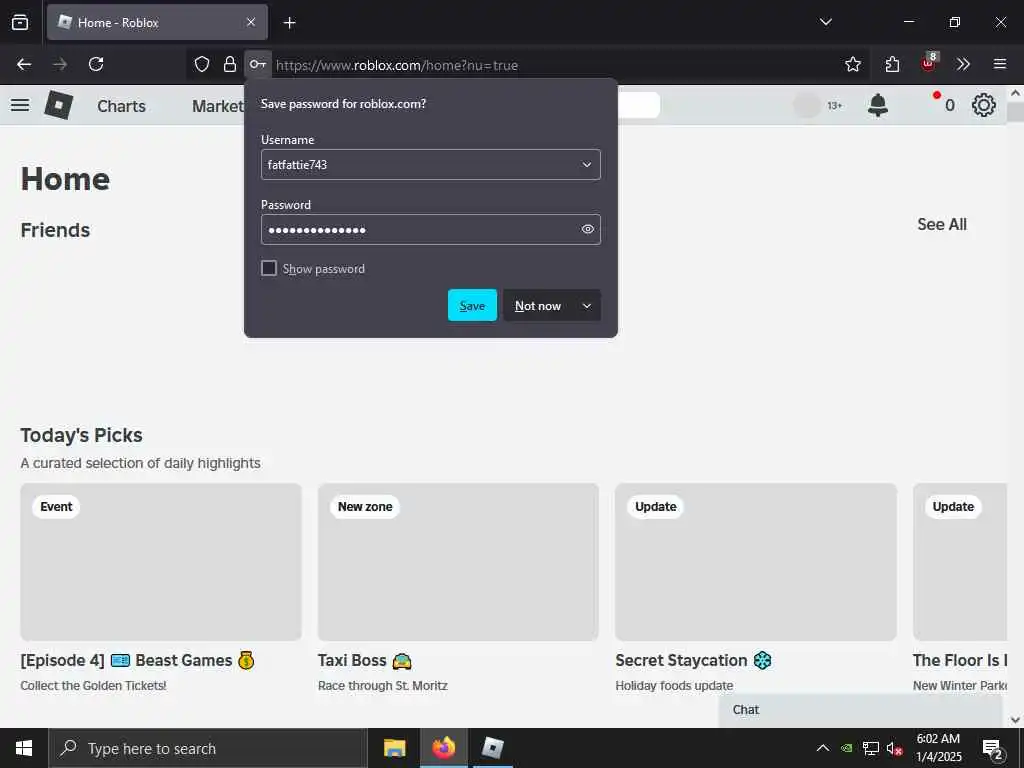Open the Roblox hamburger navigation menu
Viewport: 1024px width, 768px height.
click(x=20, y=105)
